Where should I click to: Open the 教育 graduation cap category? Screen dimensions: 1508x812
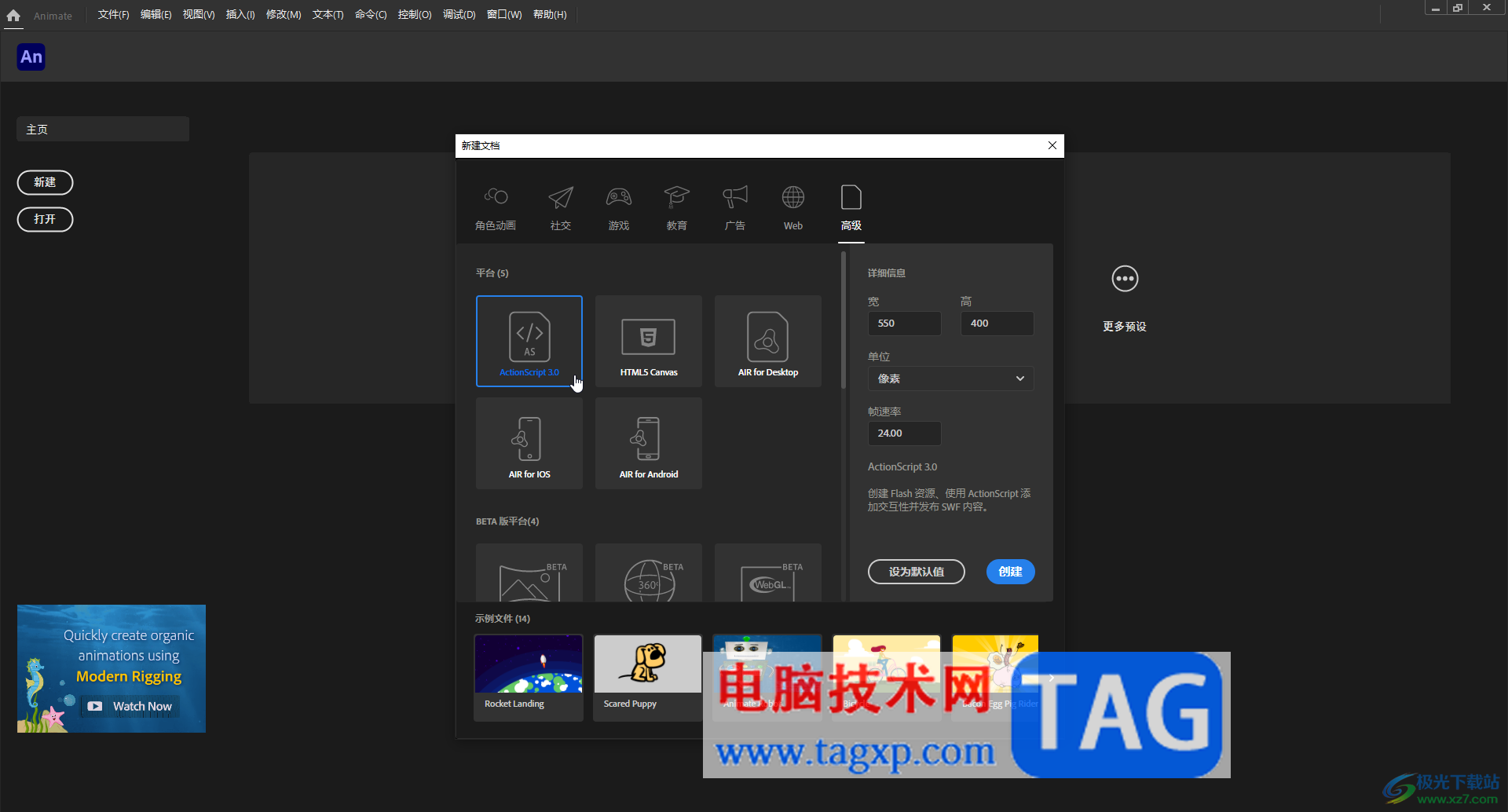(x=677, y=208)
